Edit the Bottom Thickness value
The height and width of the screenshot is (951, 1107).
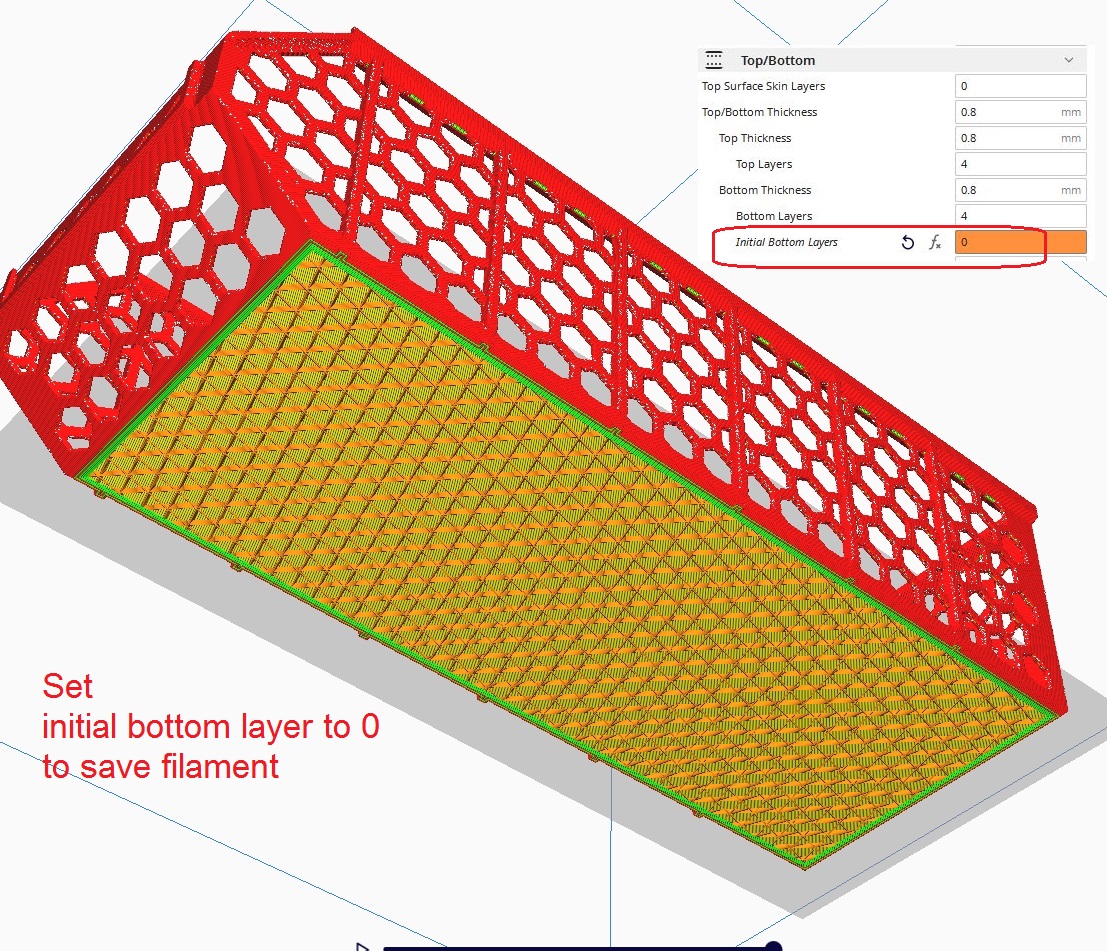click(x=1020, y=191)
